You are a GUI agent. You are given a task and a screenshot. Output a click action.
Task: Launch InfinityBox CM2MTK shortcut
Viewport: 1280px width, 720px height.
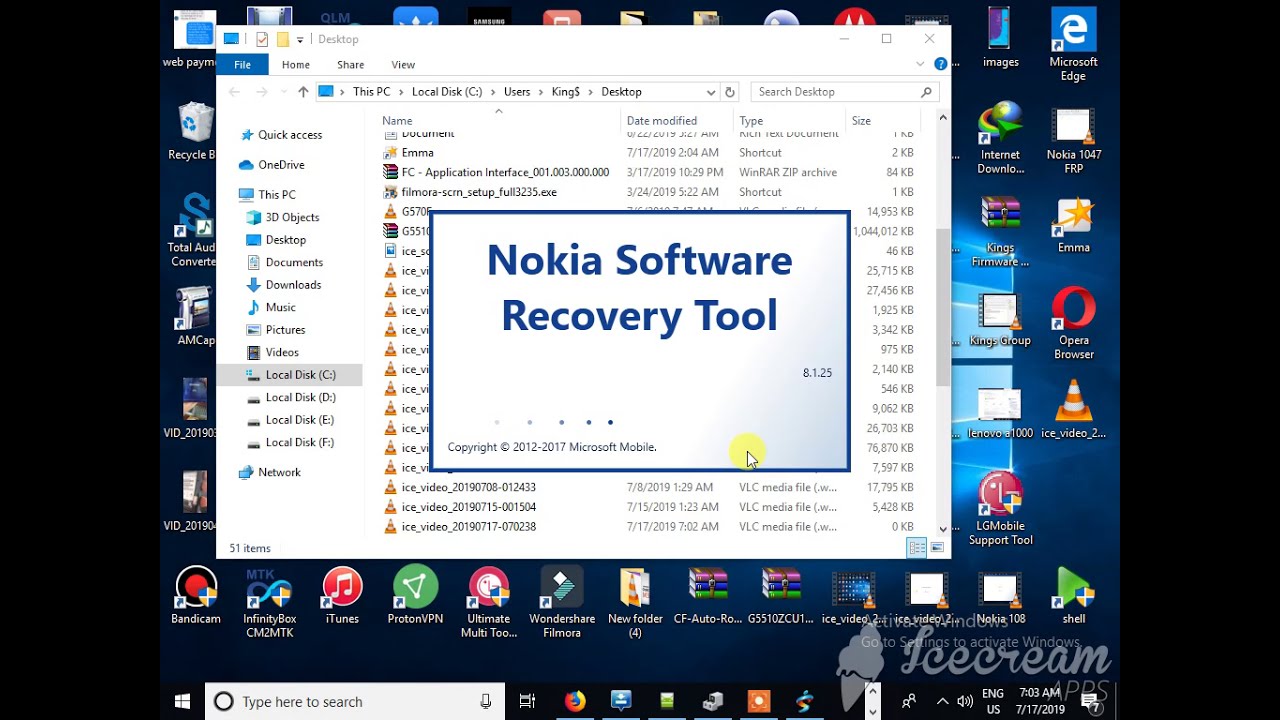[269, 603]
